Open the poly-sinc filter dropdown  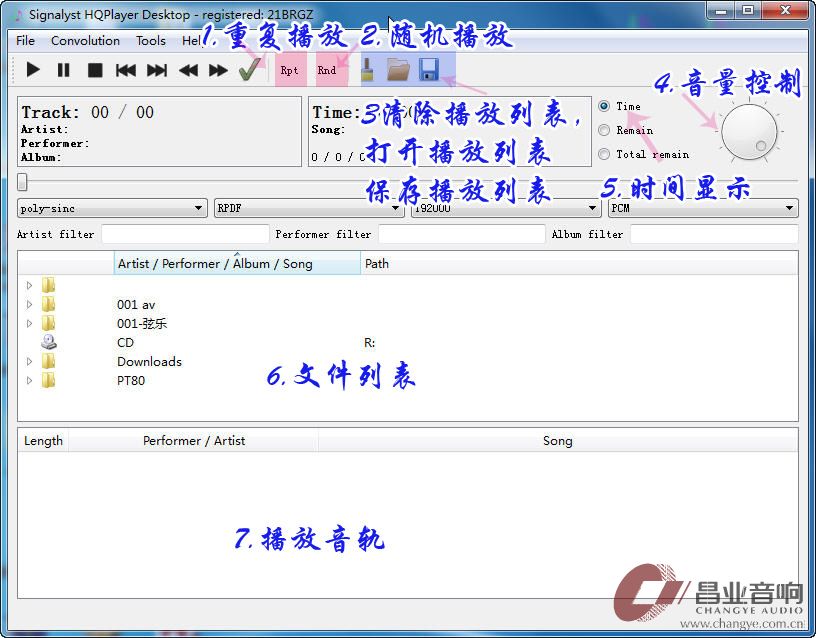(x=112, y=208)
